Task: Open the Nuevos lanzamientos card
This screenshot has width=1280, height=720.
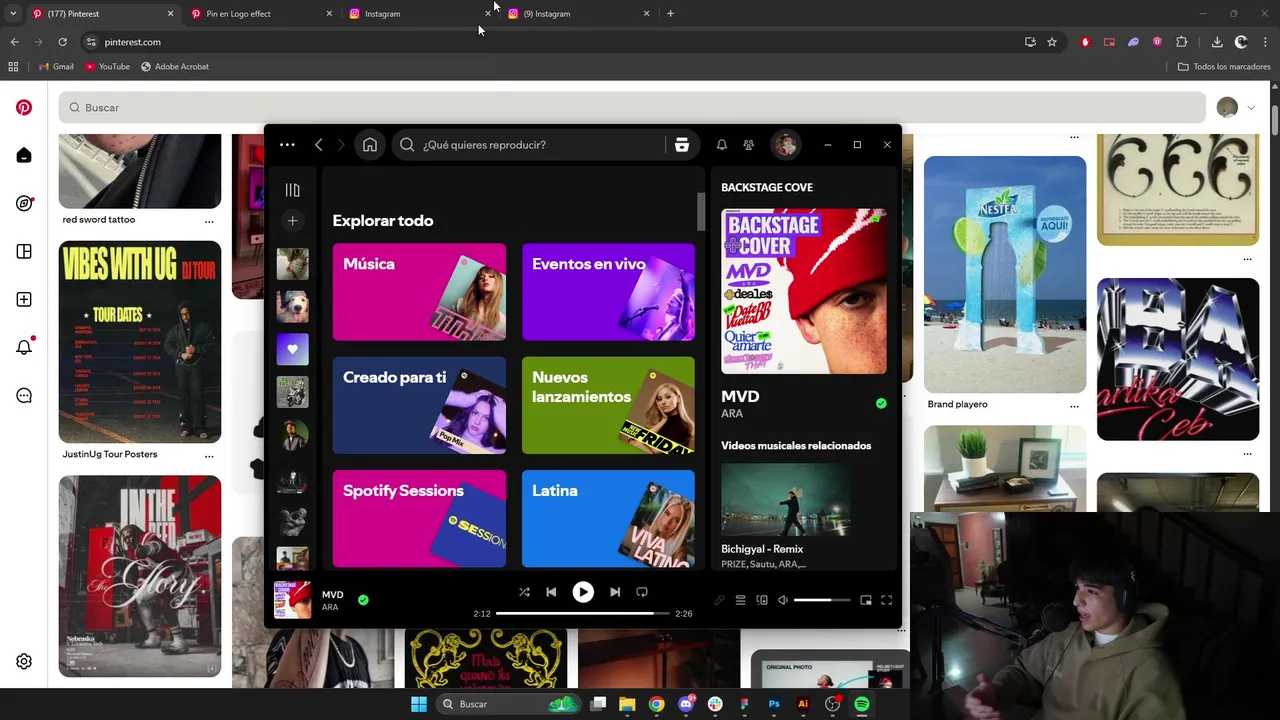Action: (608, 405)
